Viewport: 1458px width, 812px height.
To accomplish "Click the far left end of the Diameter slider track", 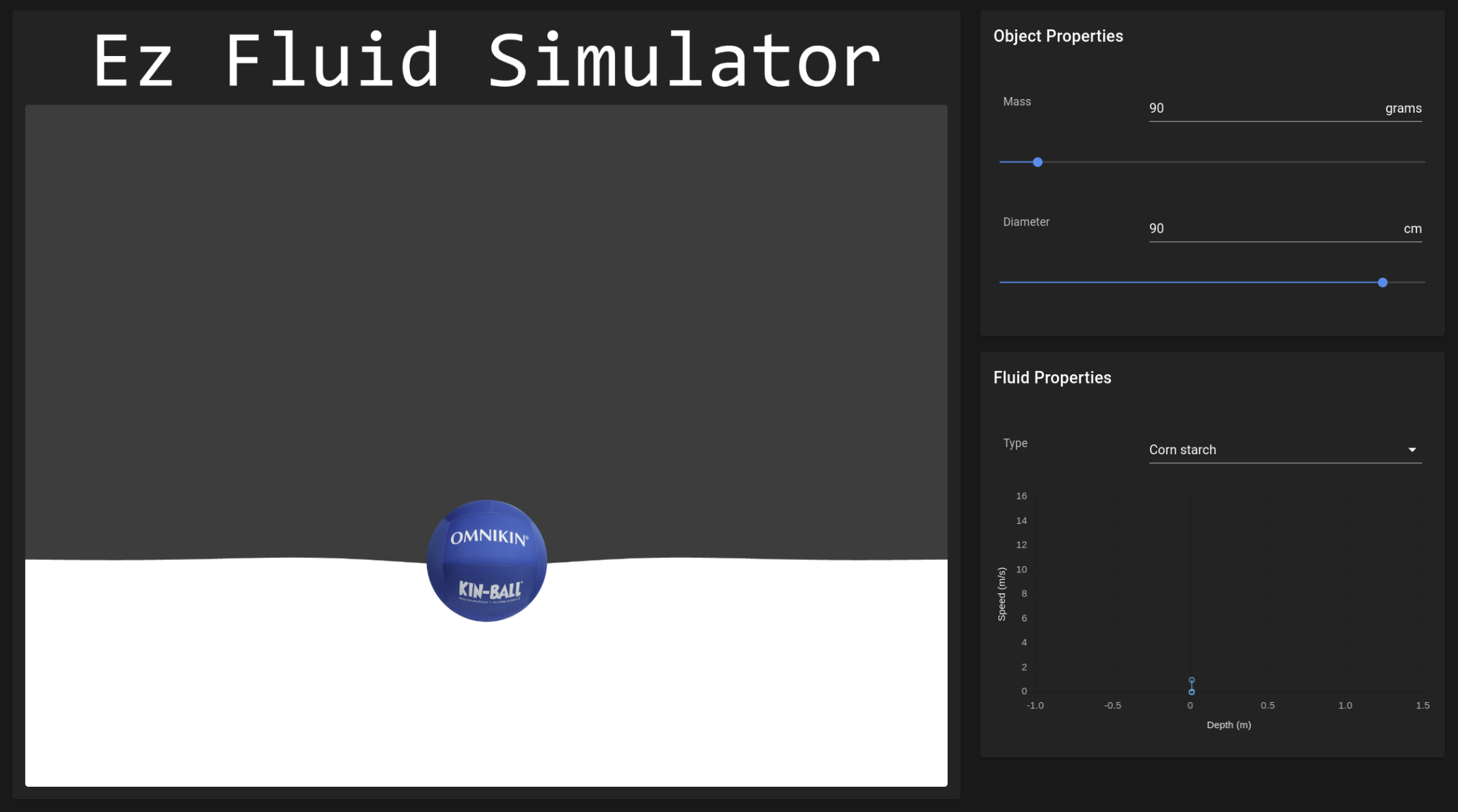I will click(1002, 283).
